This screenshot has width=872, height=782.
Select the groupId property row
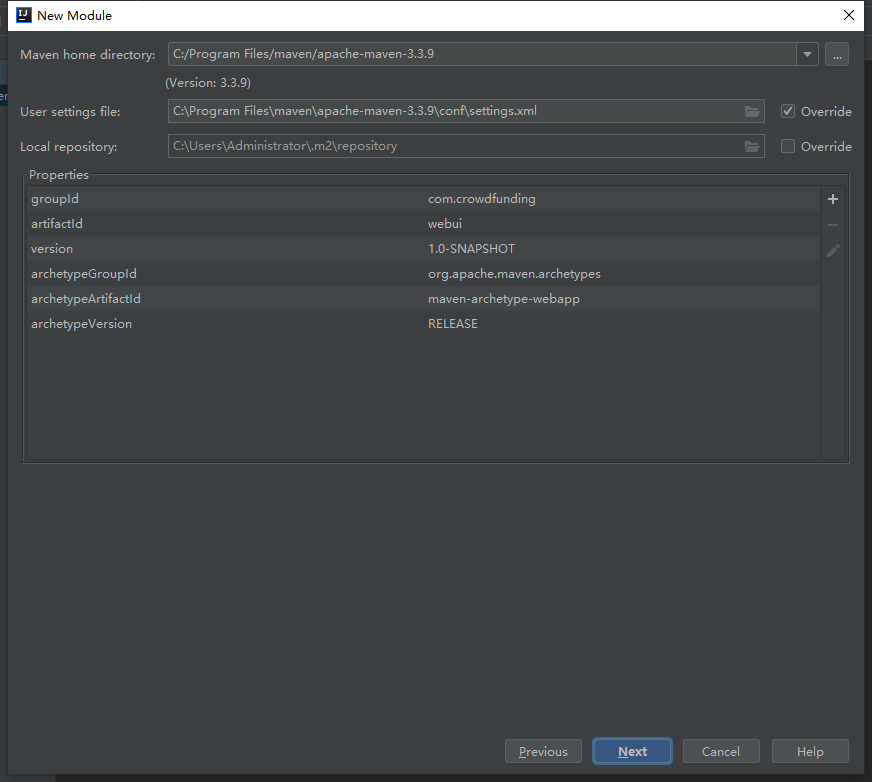tap(423, 199)
